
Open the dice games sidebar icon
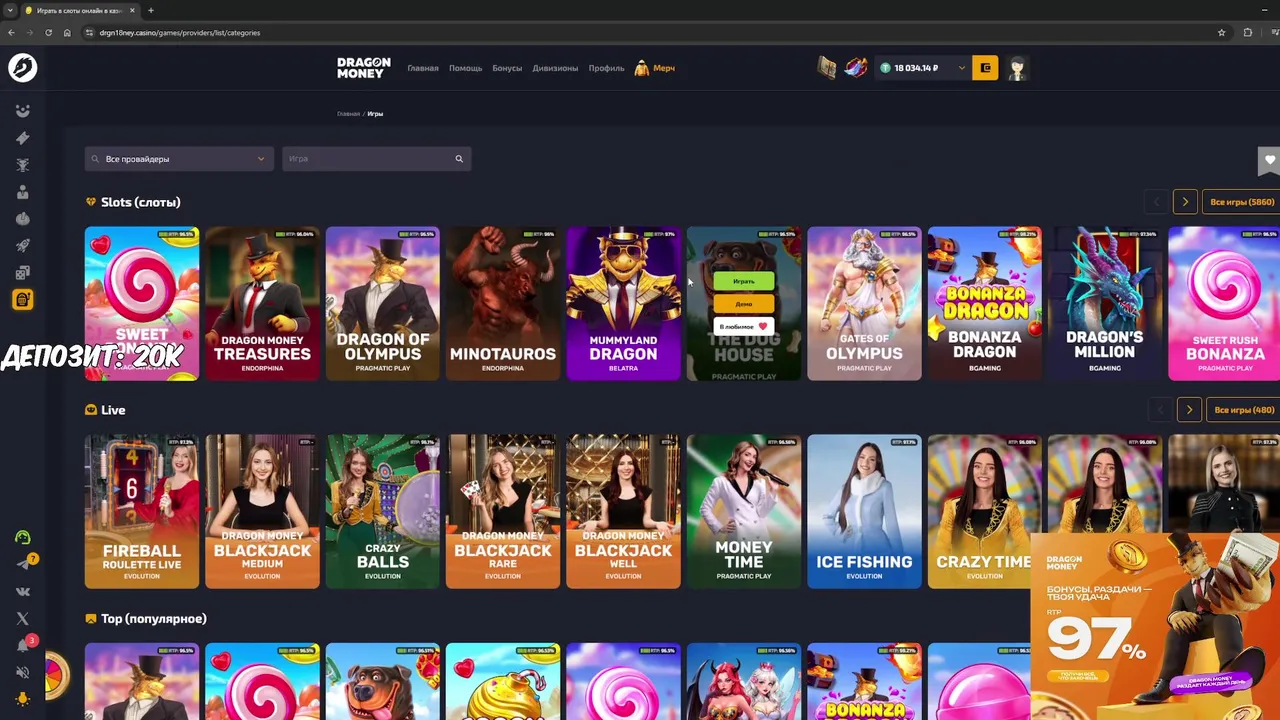(x=23, y=273)
